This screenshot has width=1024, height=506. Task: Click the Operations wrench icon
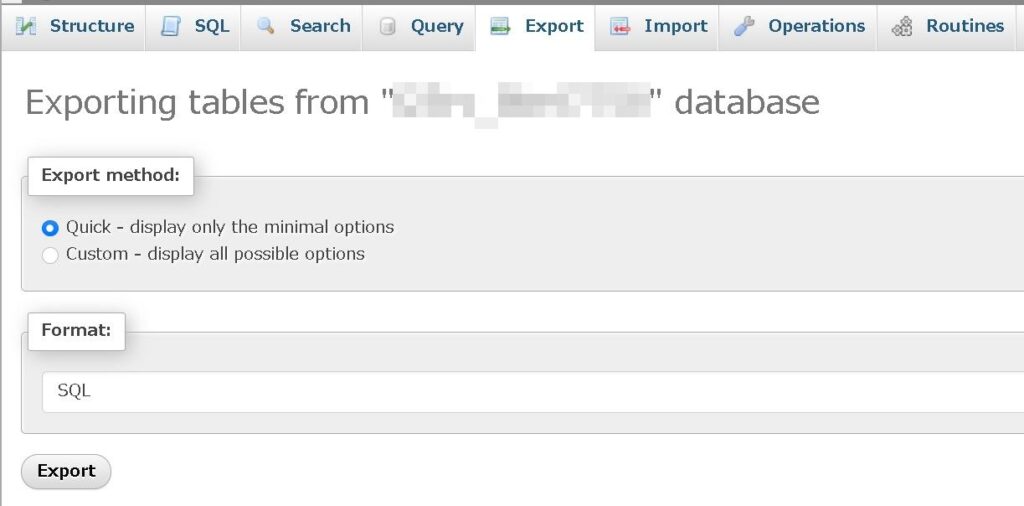pyautogui.click(x=744, y=27)
